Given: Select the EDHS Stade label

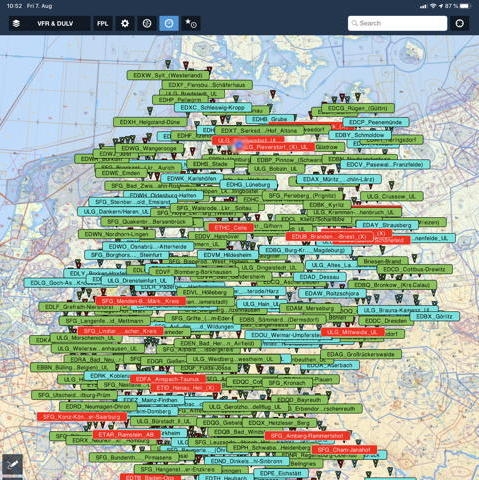Looking at the screenshot, I should coord(210,164).
